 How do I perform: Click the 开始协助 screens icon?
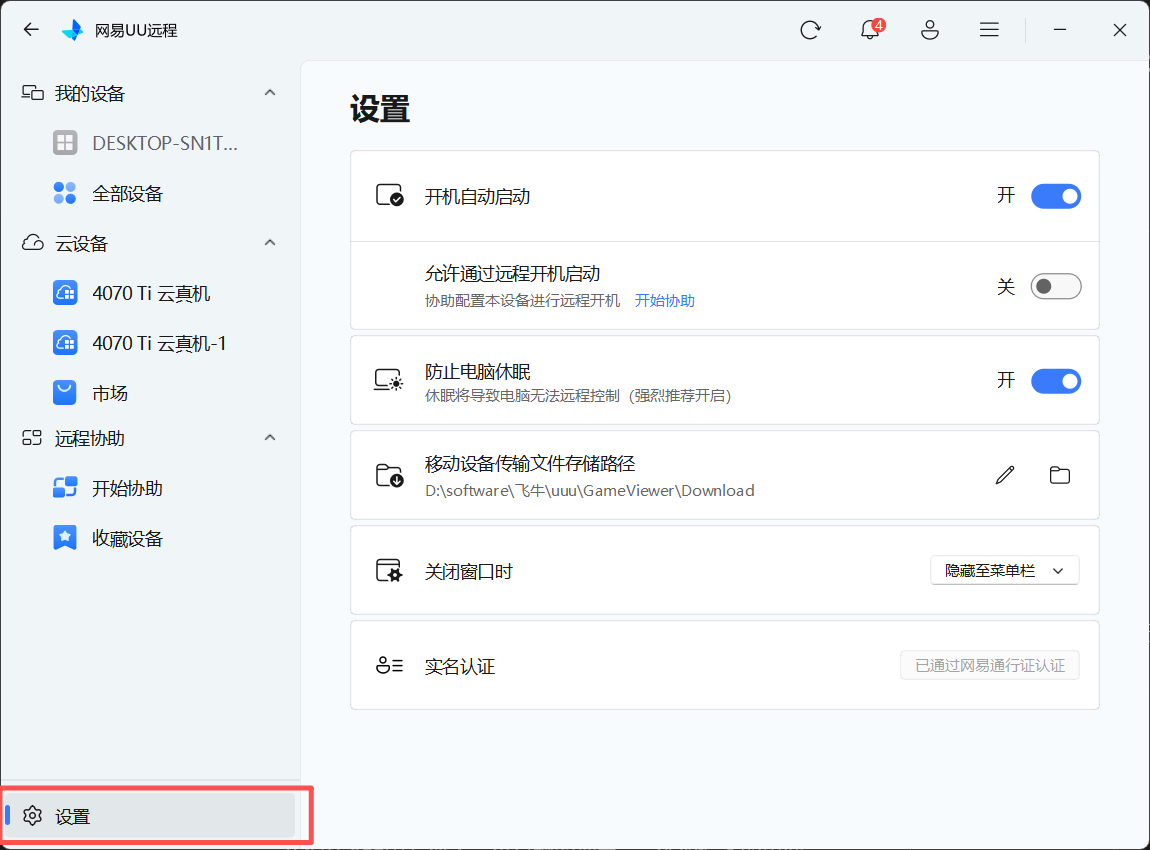65,488
